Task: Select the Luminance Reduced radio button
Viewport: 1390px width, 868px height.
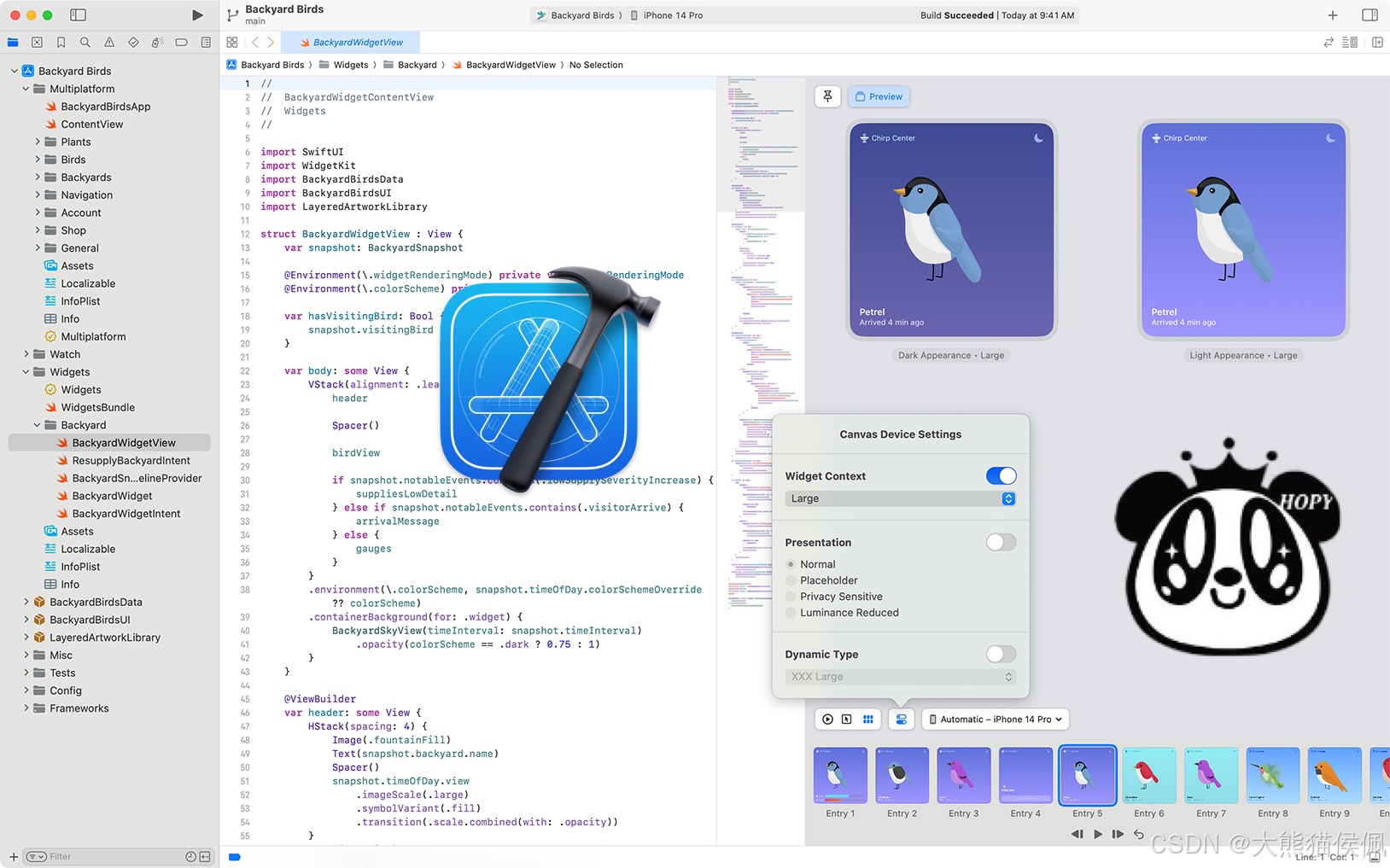Action: pyautogui.click(x=791, y=613)
